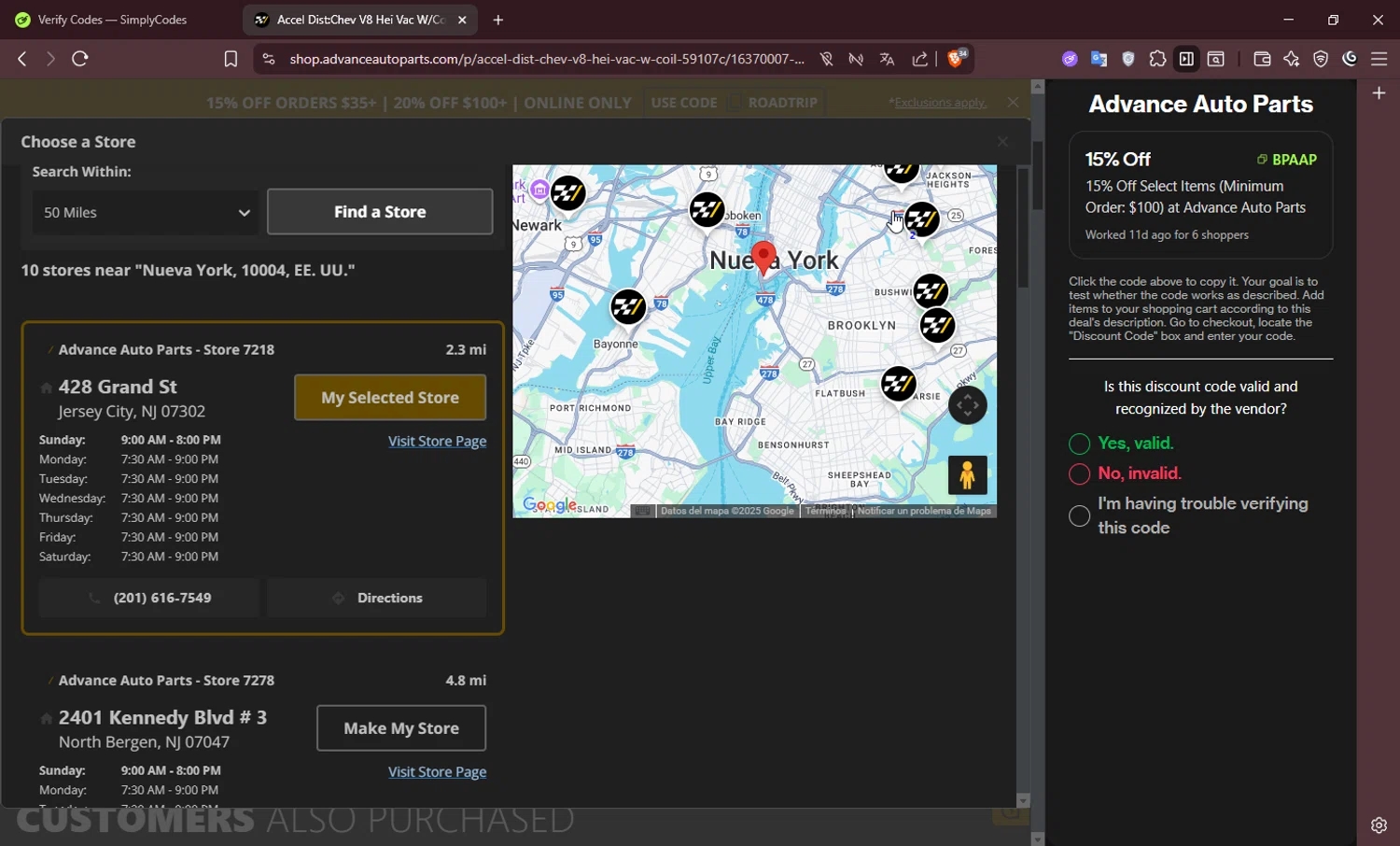Switch to the Verify Codes SimplyCodes tab
The image size is (1400, 846).
tap(112, 20)
